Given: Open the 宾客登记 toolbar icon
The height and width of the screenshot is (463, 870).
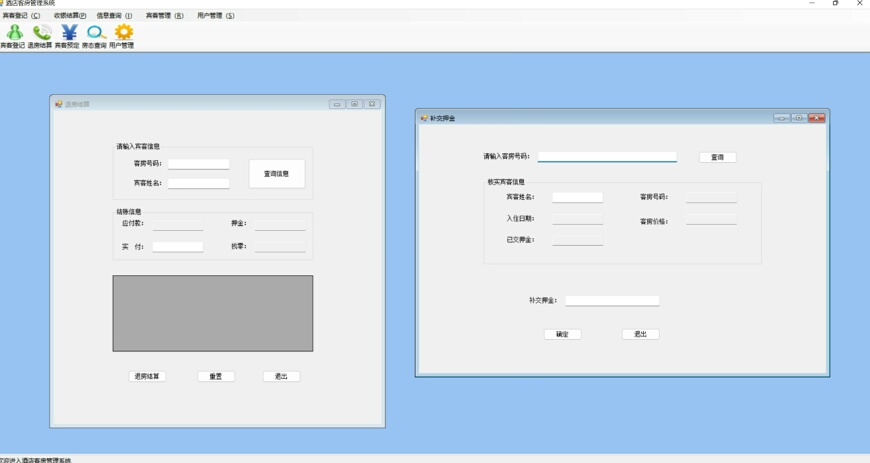Looking at the screenshot, I should [x=13, y=36].
